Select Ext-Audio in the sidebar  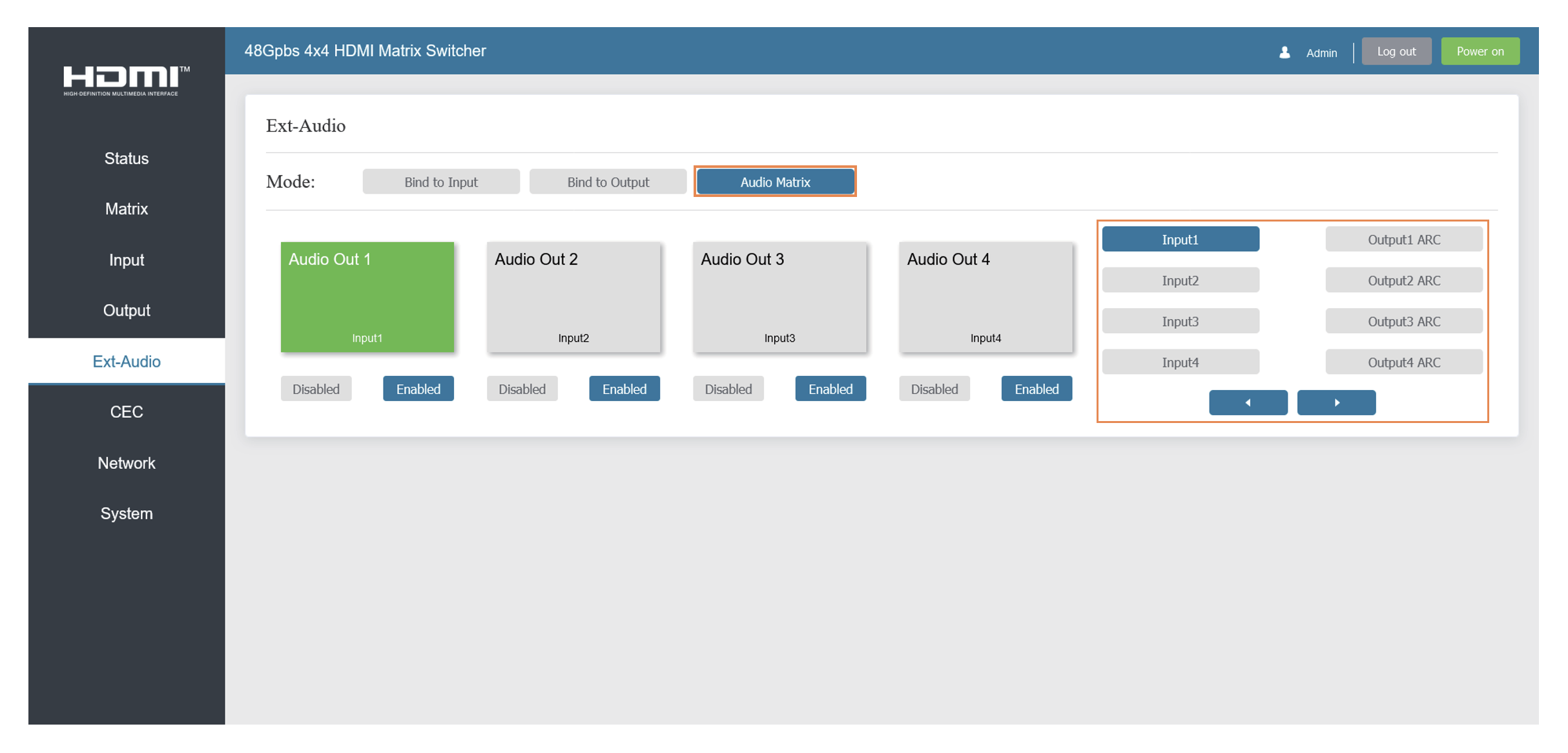click(127, 361)
